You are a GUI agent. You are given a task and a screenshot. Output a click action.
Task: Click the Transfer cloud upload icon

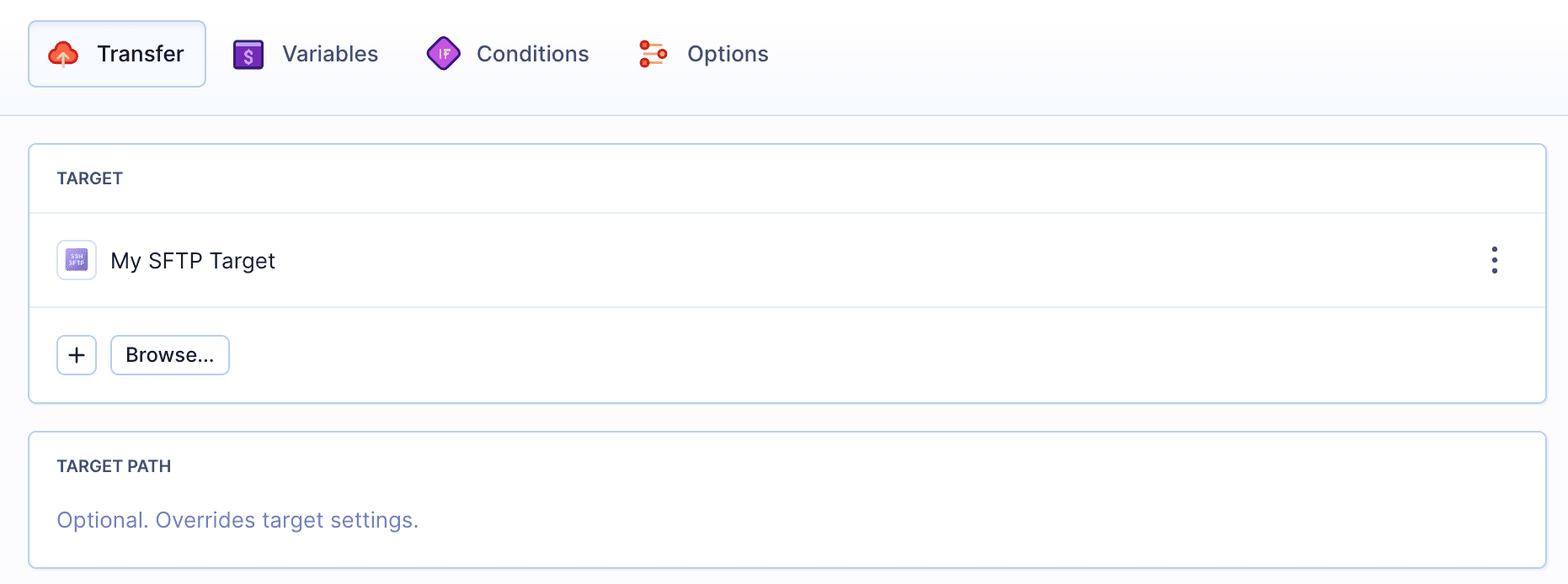(x=62, y=53)
